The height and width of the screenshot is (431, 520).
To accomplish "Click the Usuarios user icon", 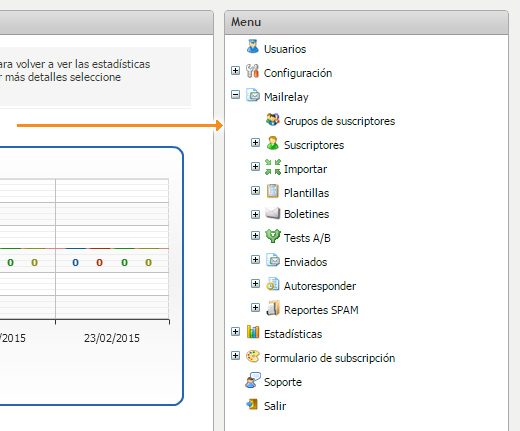I will point(253,47).
